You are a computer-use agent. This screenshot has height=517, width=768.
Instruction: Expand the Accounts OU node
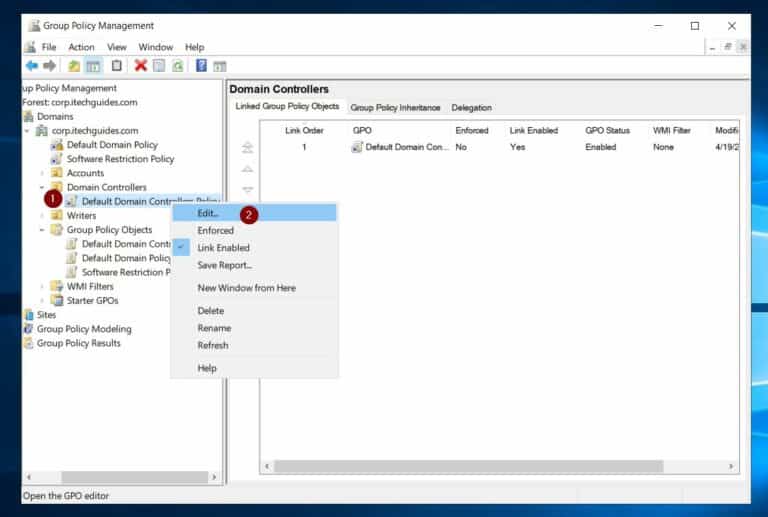point(42,173)
